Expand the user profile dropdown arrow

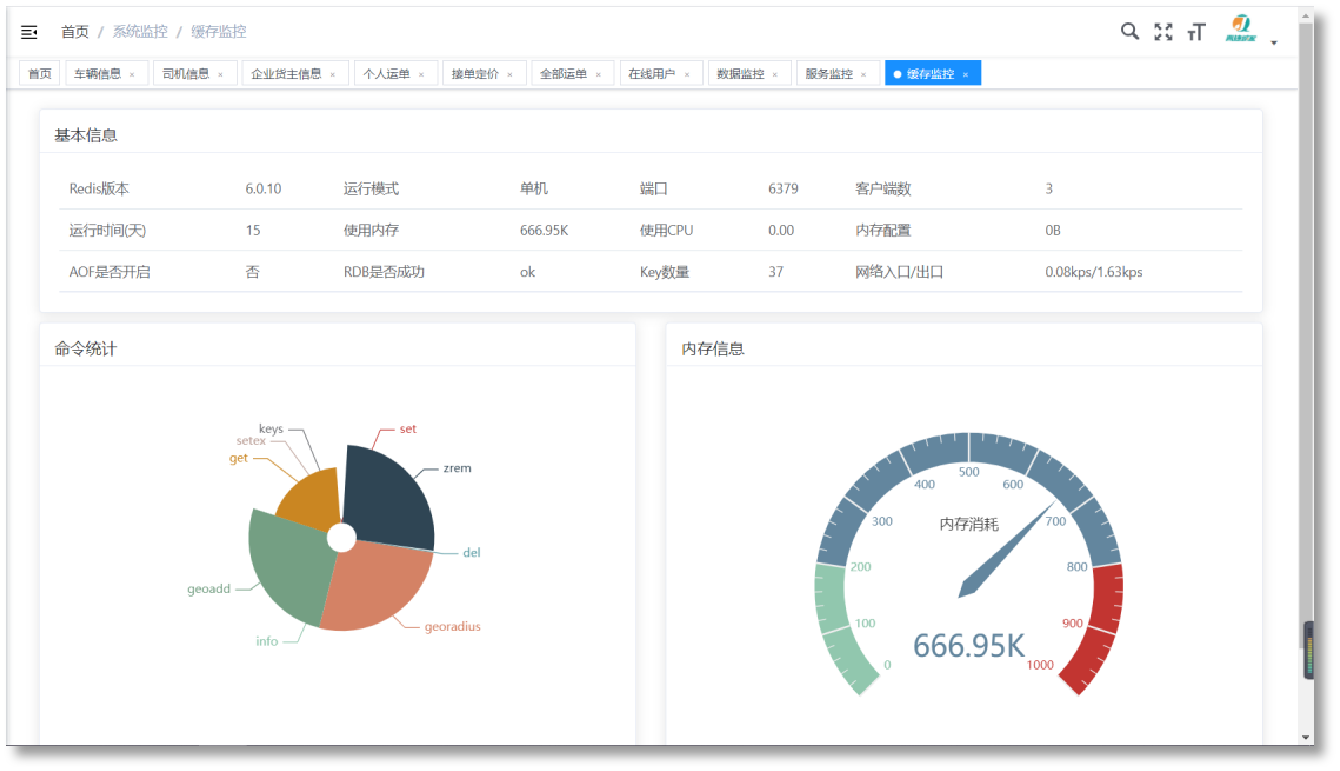(1274, 43)
